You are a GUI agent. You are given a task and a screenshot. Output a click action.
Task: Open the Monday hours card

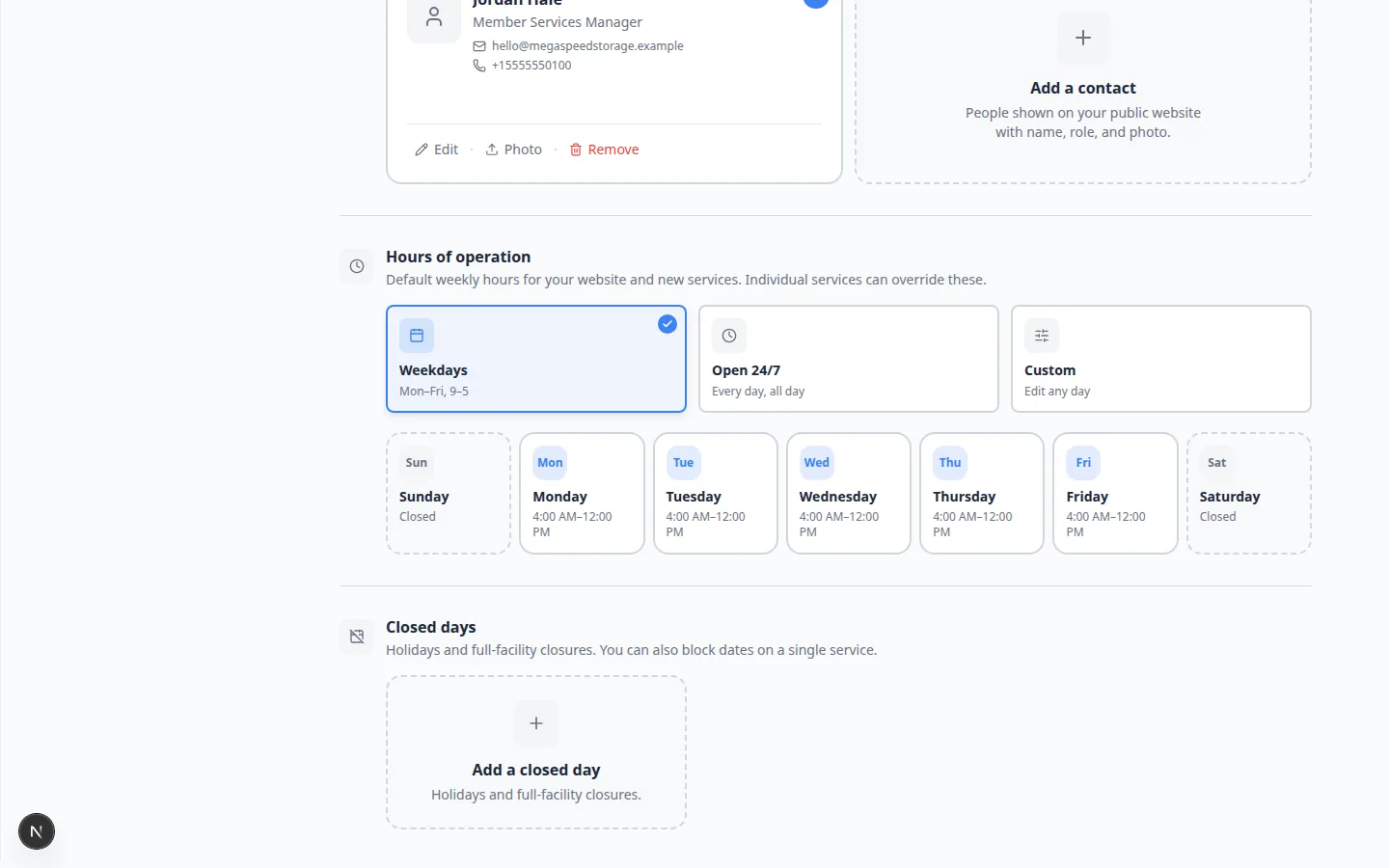tap(582, 493)
